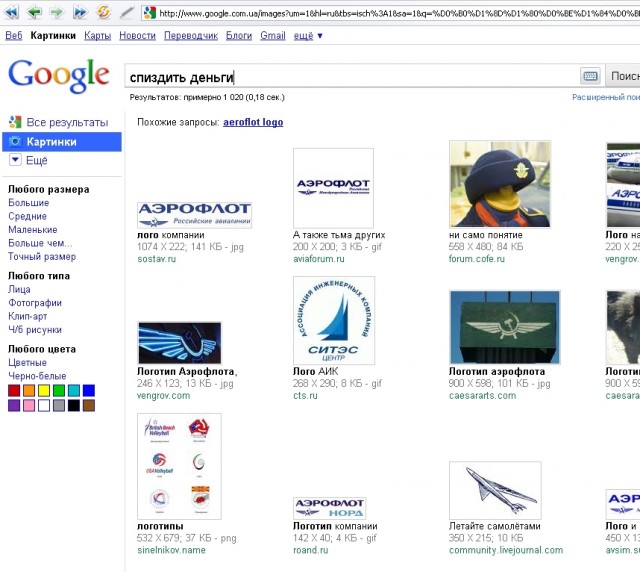Follow the aeroflot logo related query
The height and width of the screenshot is (572, 640).
pyautogui.click(x=253, y=122)
